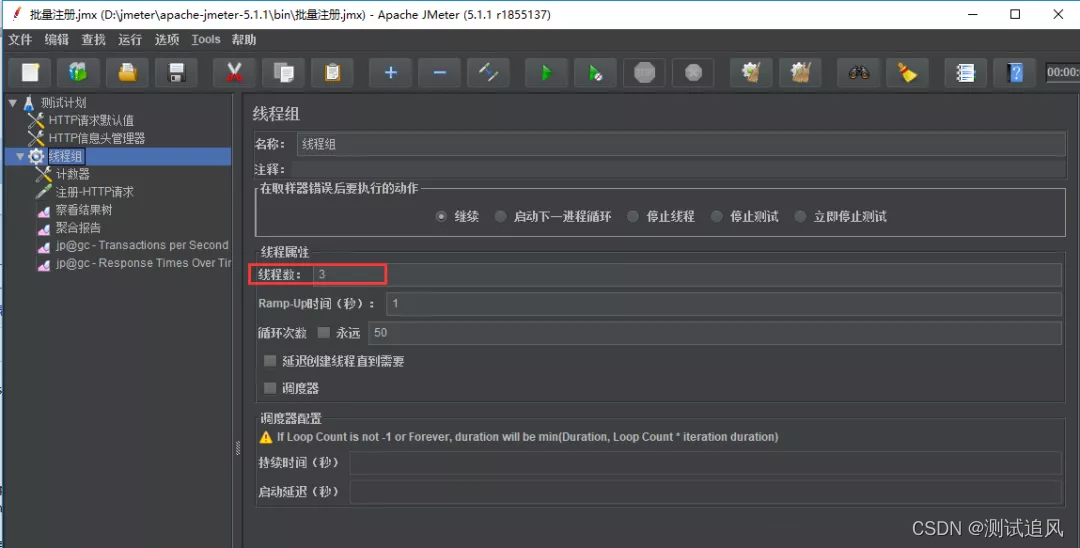
Task: Click the 启动延迟(秒) input field
Action: click(705, 492)
